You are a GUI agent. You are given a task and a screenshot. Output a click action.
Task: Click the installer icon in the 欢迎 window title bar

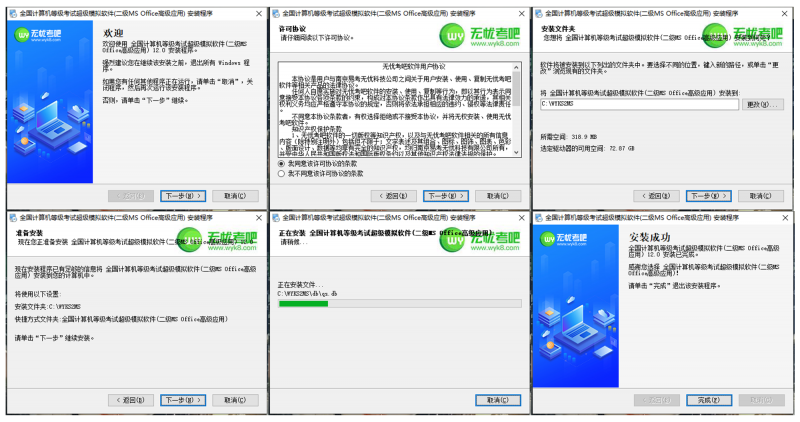point(13,14)
